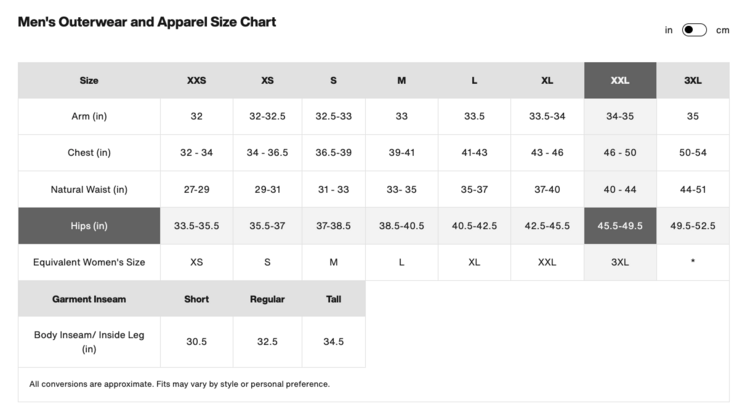The width and height of the screenshot is (750, 417).
Task: Select the 3XL size column header
Action: click(693, 80)
